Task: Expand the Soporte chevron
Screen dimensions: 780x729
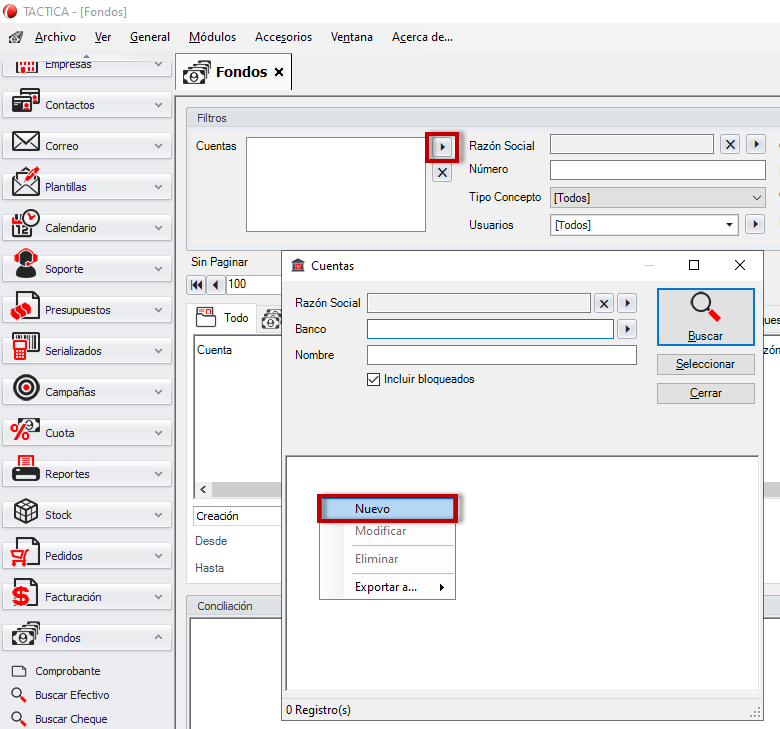Action: [158, 269]
